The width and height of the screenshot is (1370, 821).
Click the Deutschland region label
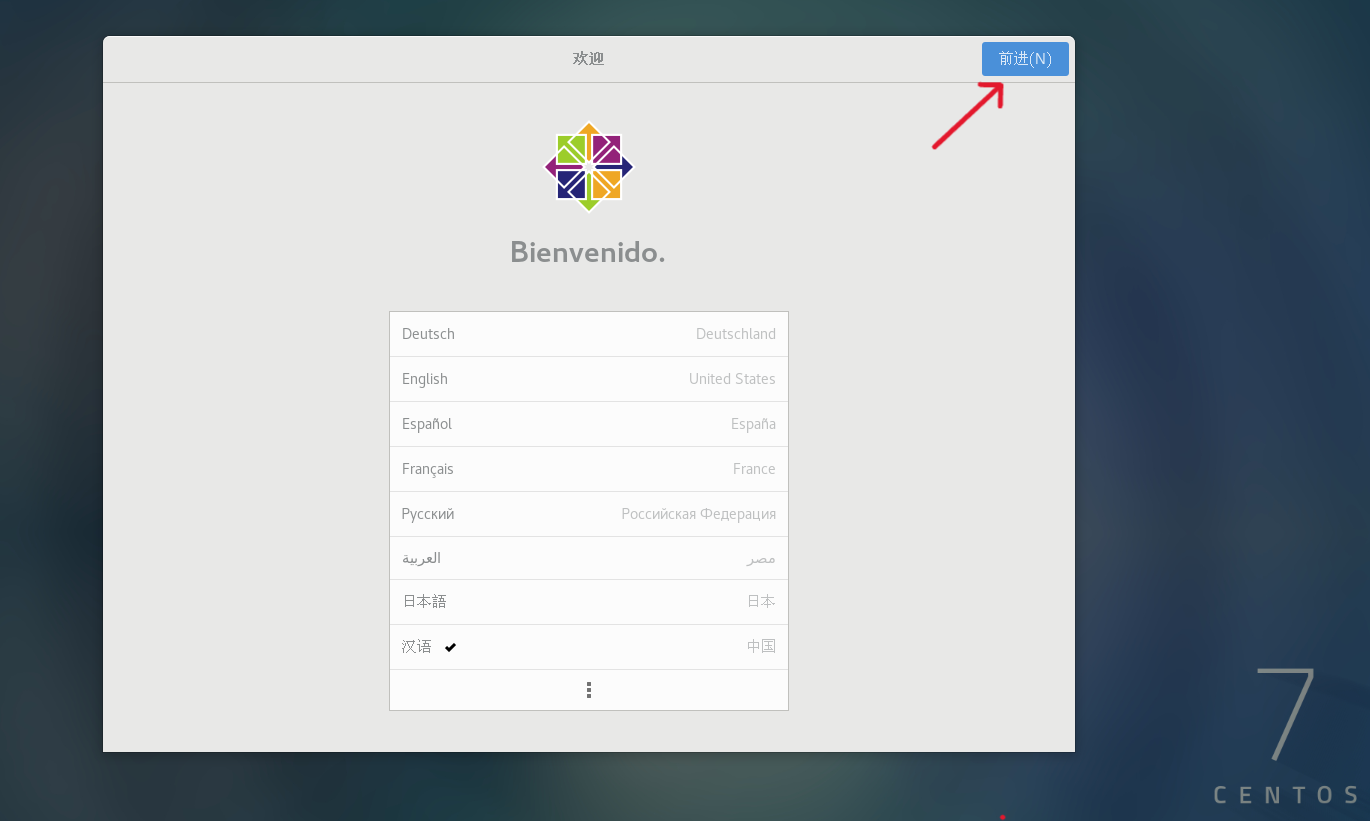point(736,334)
